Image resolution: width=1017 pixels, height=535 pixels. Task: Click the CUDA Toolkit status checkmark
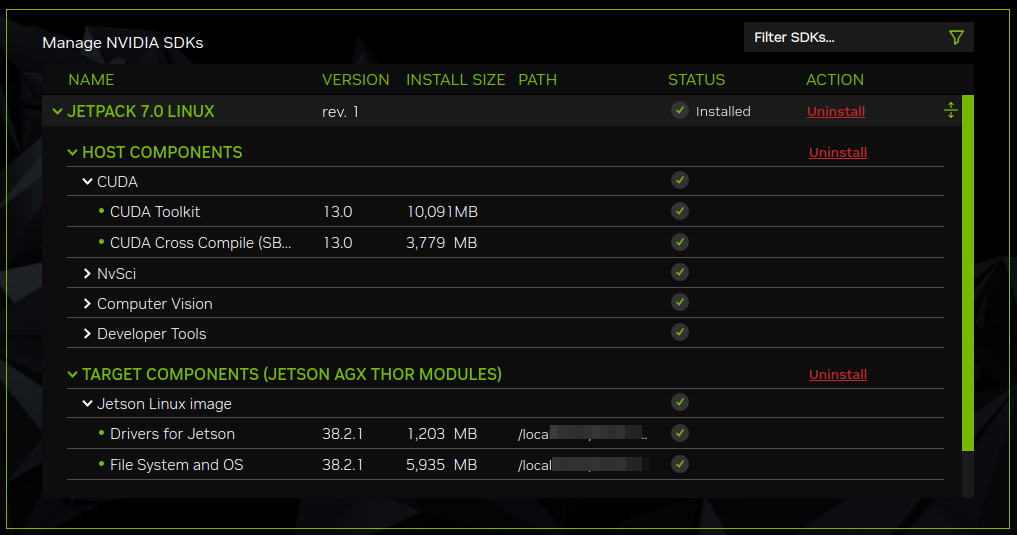680,212
